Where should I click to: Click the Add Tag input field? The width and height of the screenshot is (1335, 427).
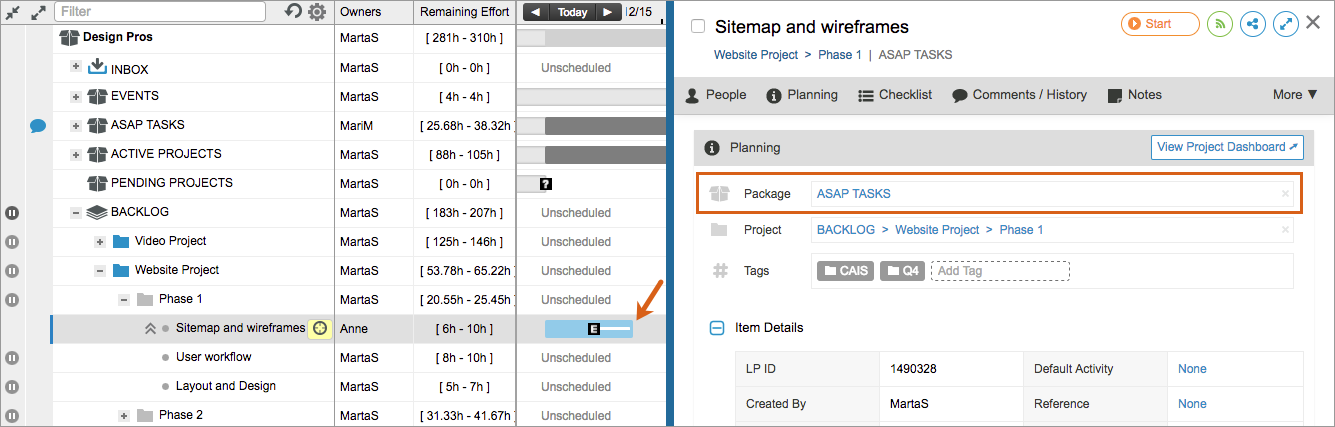click(999, 271)
